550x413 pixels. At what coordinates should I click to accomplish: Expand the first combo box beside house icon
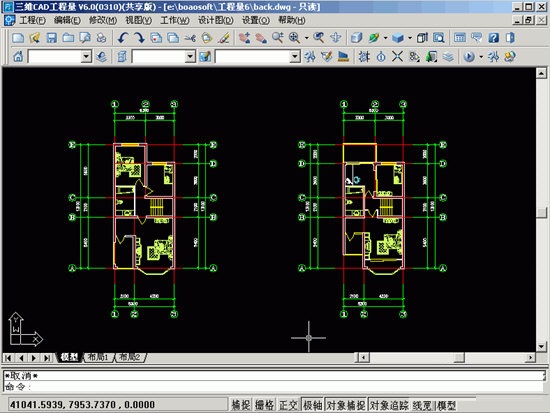(x=86, y=56)
